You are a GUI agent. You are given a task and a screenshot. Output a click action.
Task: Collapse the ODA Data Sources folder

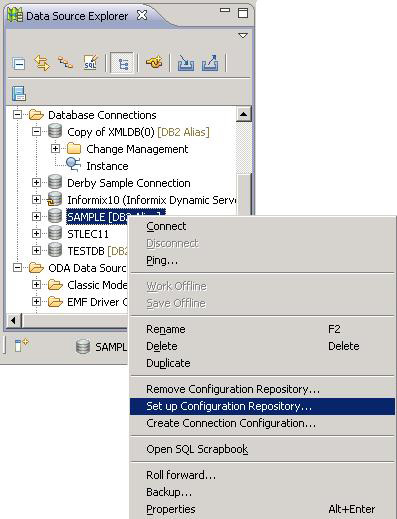click(17, 268)
